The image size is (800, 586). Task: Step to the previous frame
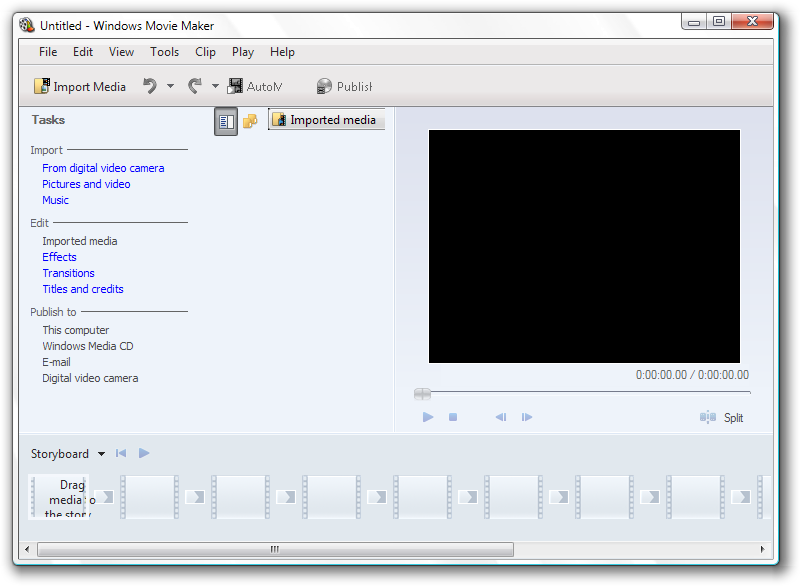[500, 417]
